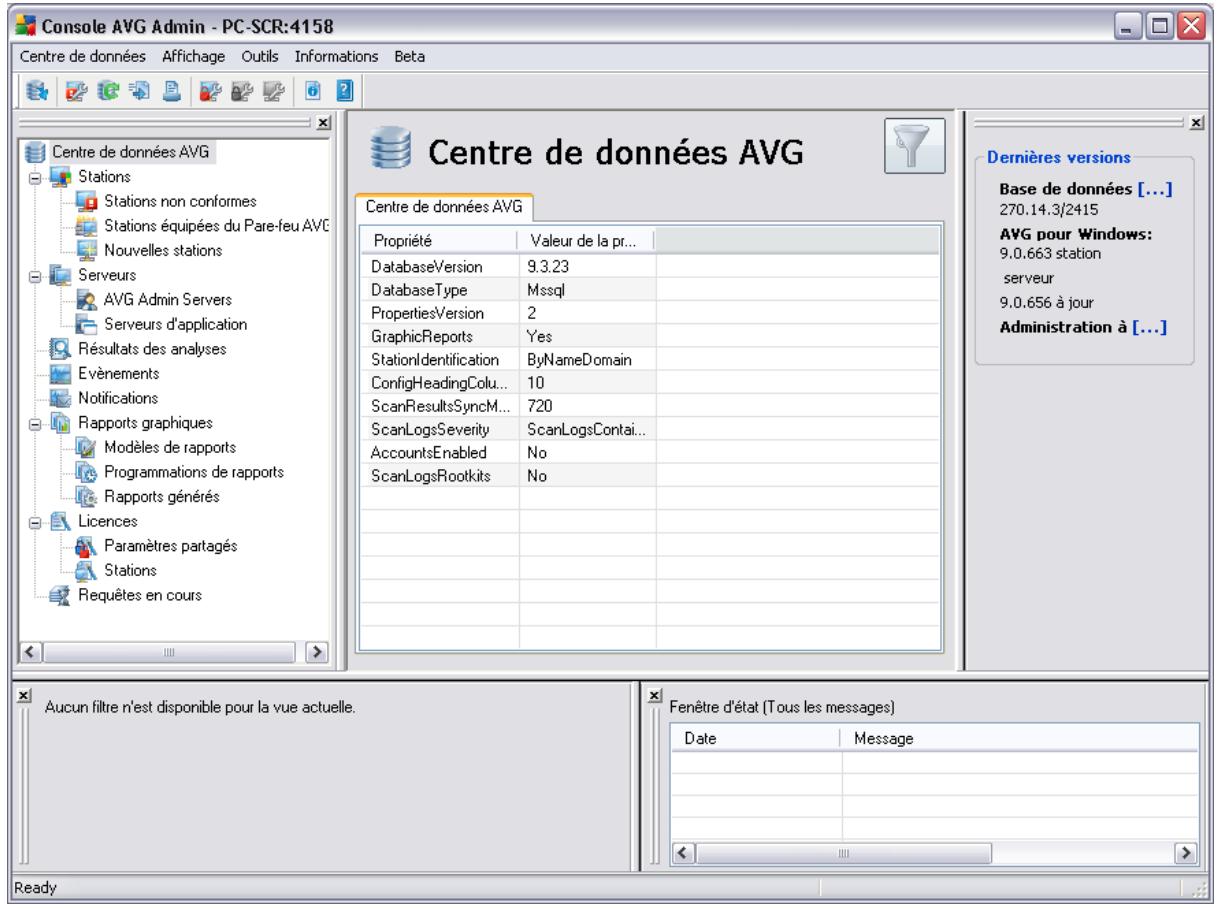The image size is (1220, 909).
Task: Select Stations under Licences
Action: tap(130, 570)
